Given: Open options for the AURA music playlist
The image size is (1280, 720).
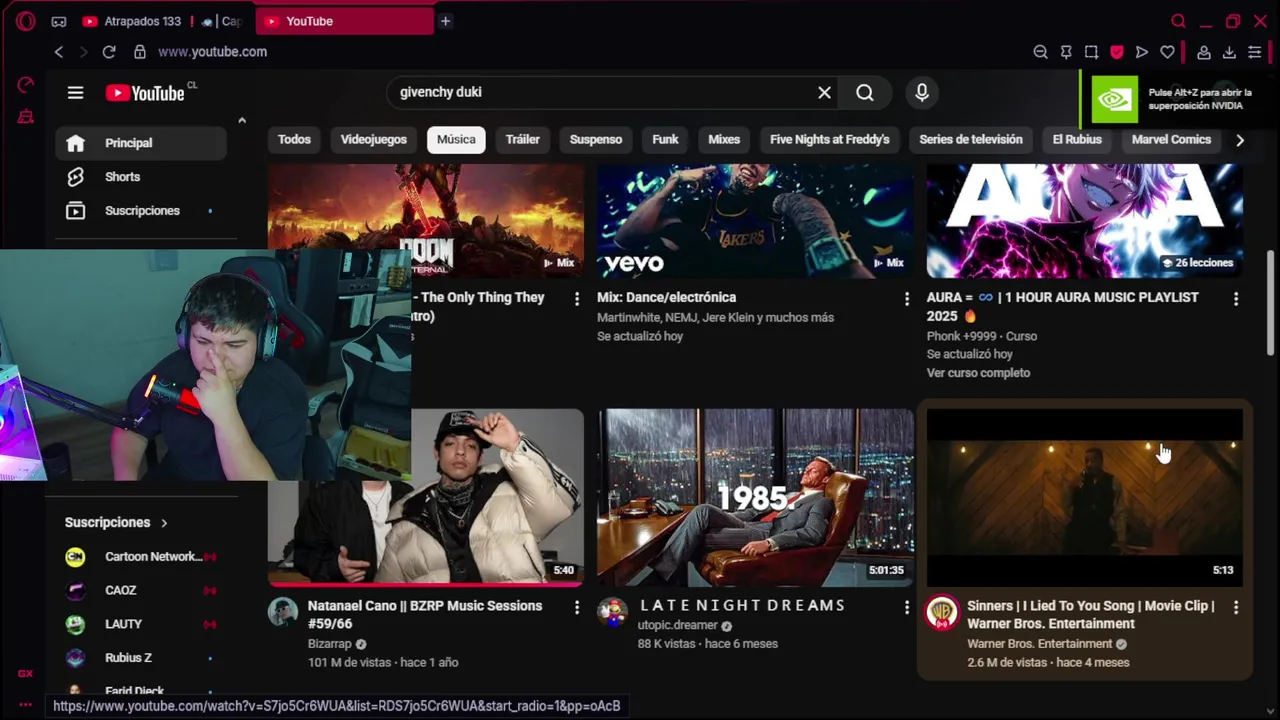Looking at the screenshot, I should (1236, 298).
